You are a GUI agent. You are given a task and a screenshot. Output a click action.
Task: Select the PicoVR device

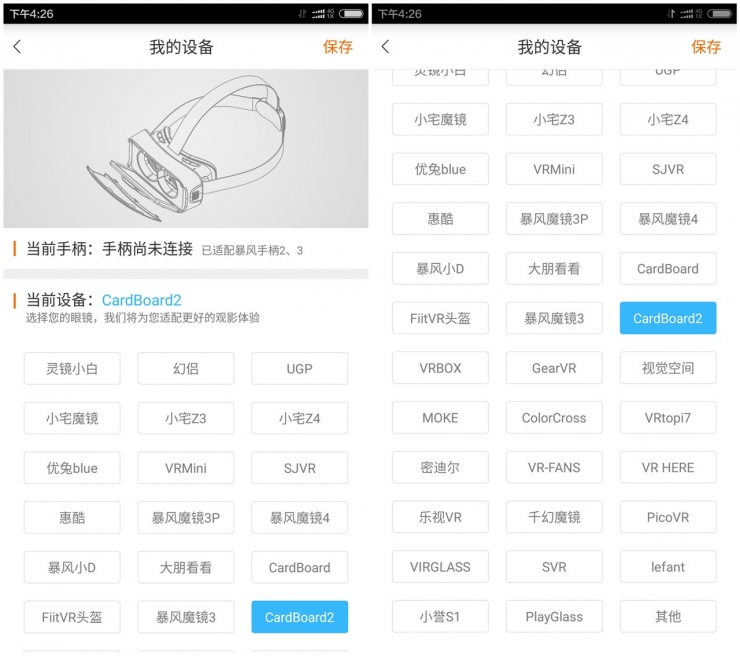[668, 517]
